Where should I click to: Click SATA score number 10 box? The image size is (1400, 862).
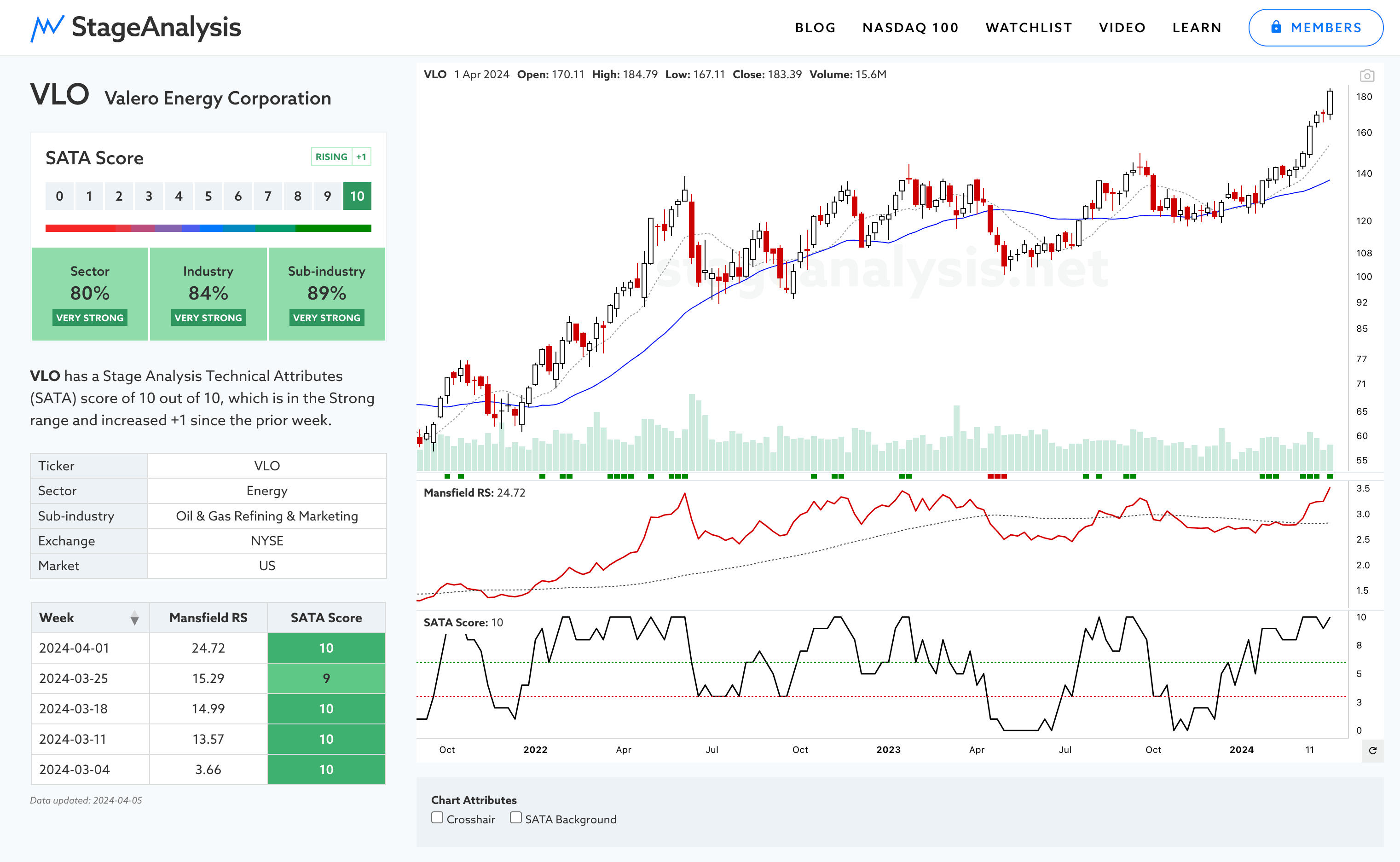pyautogui.click(x=357, y=196)
